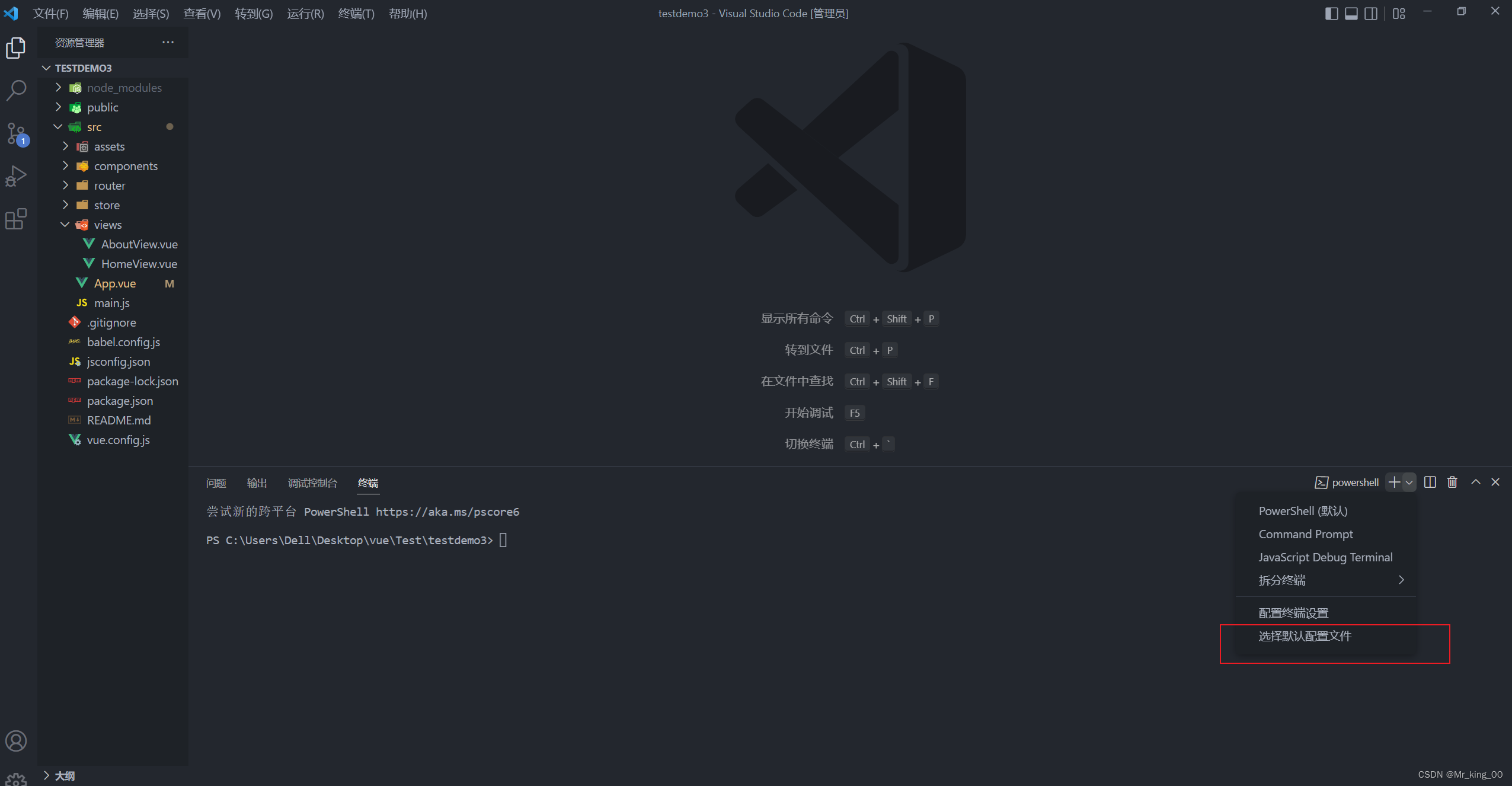Kill terminal using trash can icon
Image resolution: width=1512 pixels, height=786 pixels.
tap(1452, 482)
